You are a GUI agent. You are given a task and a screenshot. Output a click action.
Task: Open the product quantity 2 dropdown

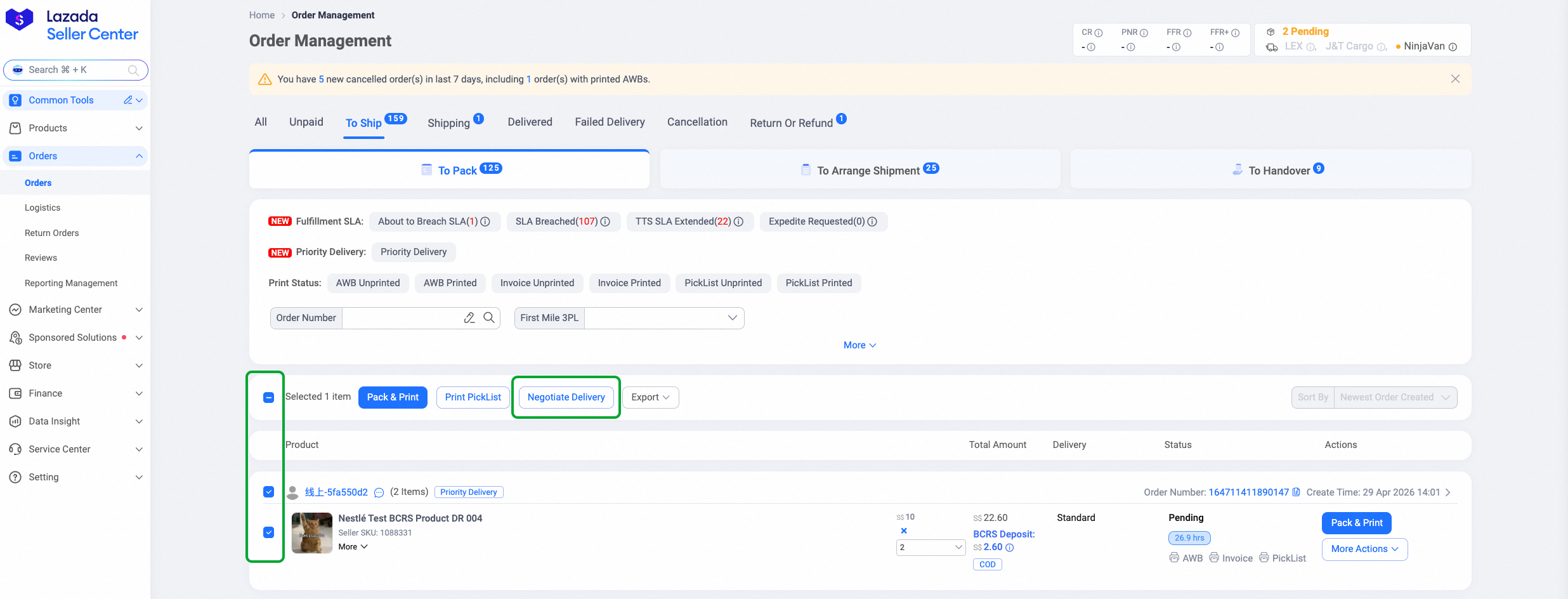click(x=931, y=547)
